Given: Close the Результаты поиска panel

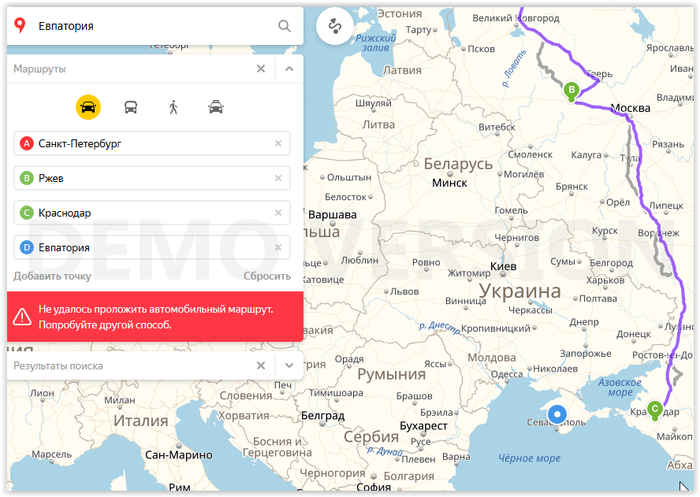Looking at the screenshot, I should pos(260,366).
